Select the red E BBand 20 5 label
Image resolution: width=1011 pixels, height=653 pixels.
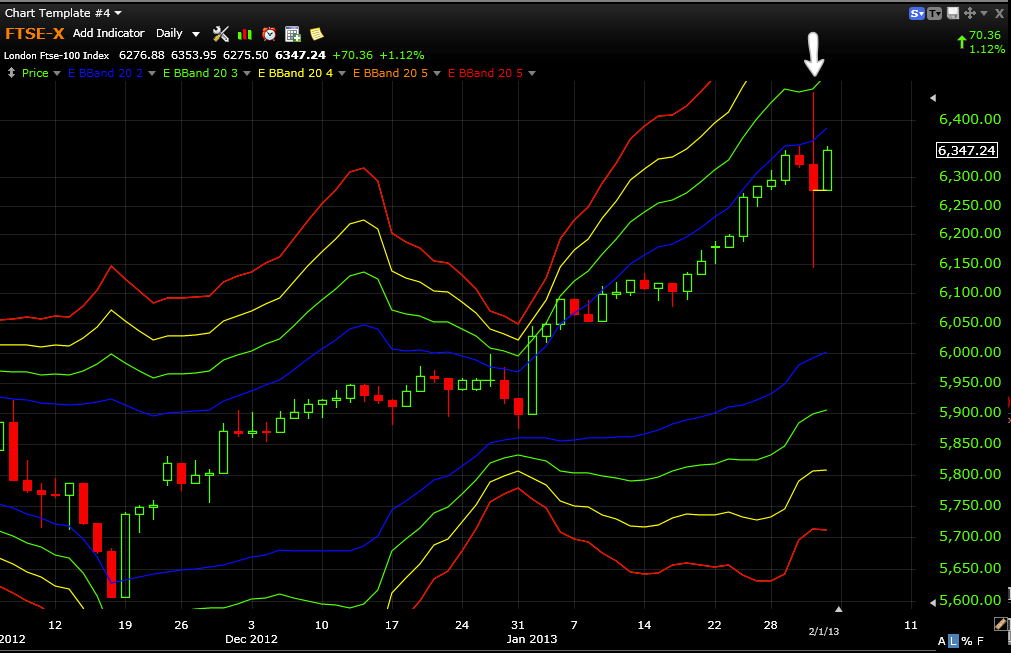[486, 73]
